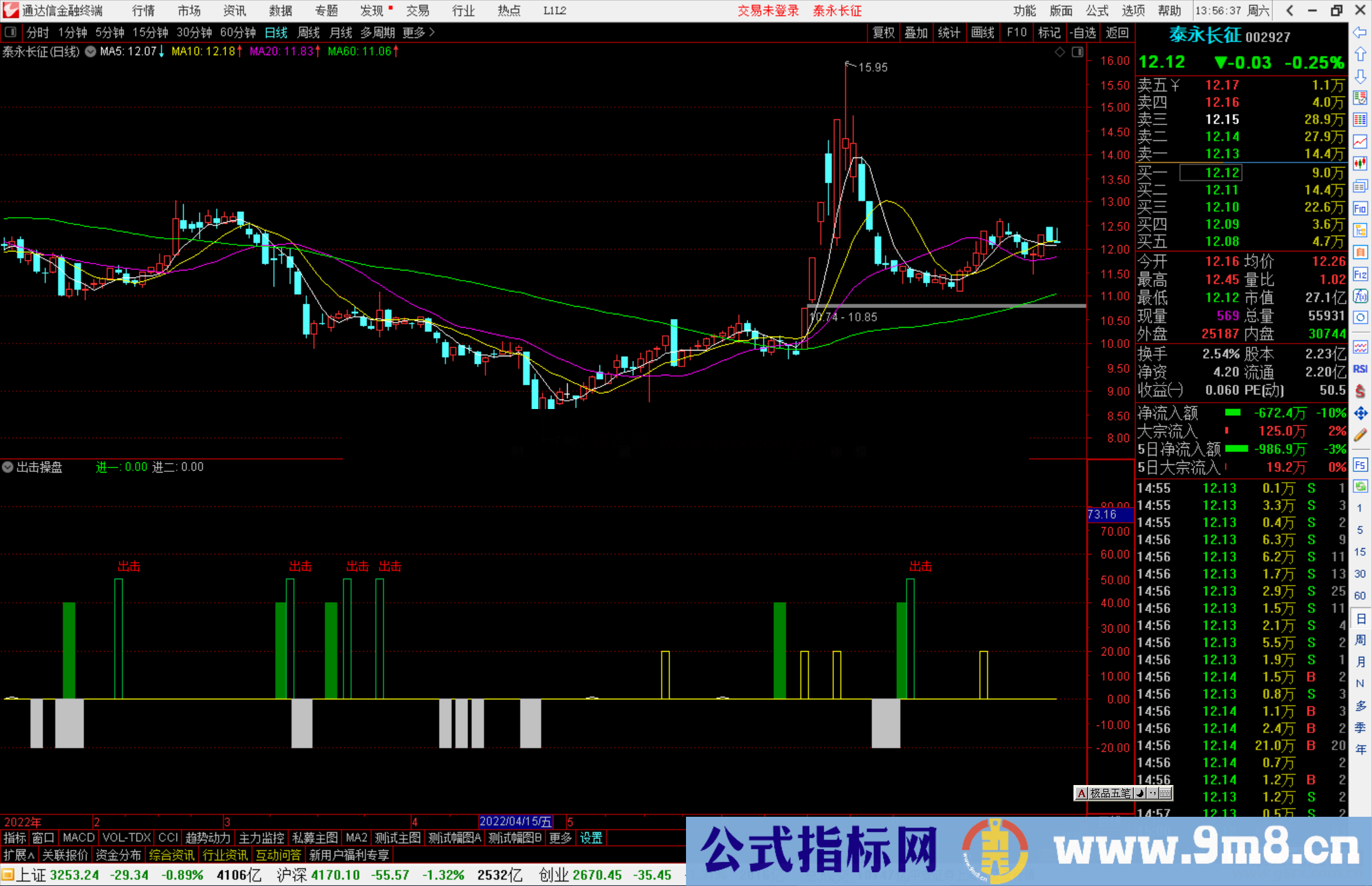Open the 市场 menu
This screenshot has width=1372, height=886.
click(x=189, y=10)
